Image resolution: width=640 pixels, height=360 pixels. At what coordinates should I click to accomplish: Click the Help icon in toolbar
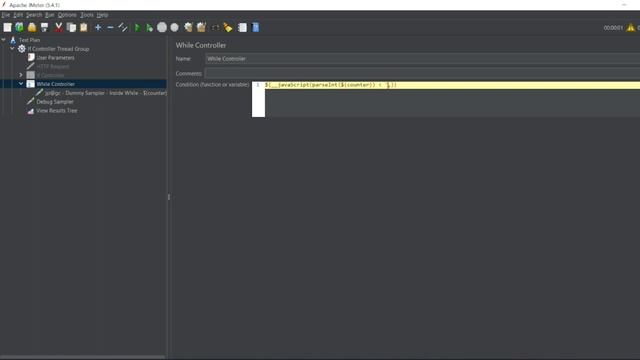(x=256, y=27)
